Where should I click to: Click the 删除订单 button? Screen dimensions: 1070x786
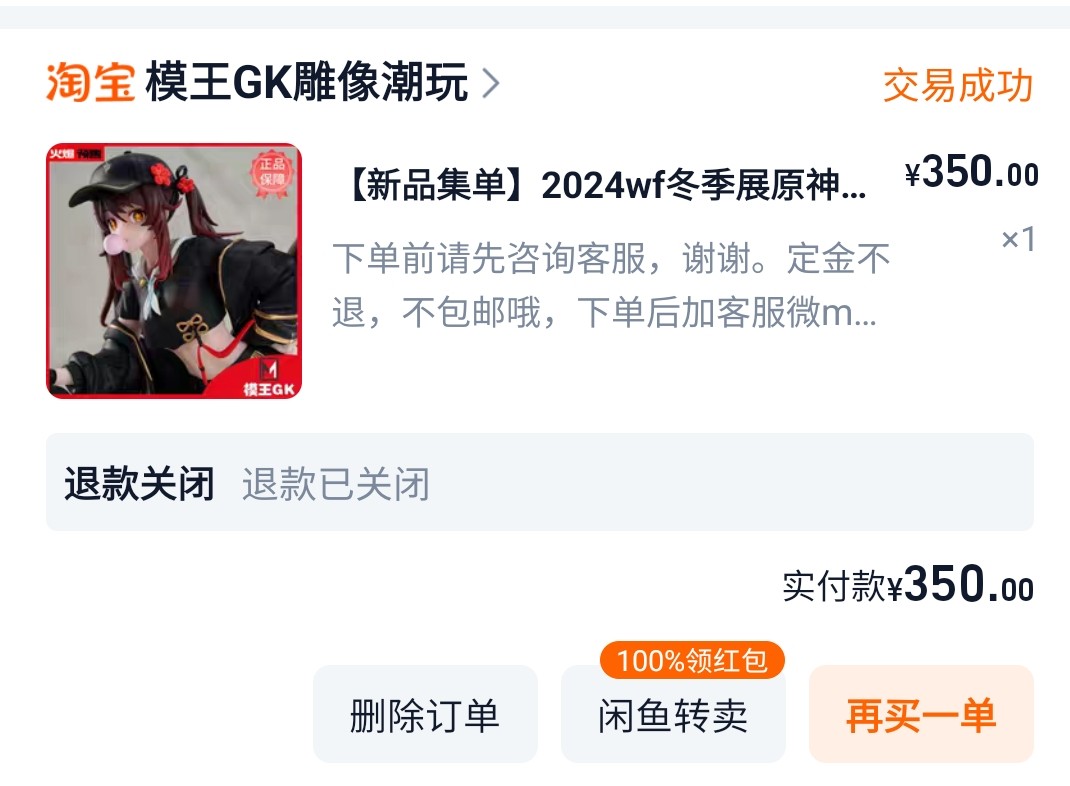425,714
